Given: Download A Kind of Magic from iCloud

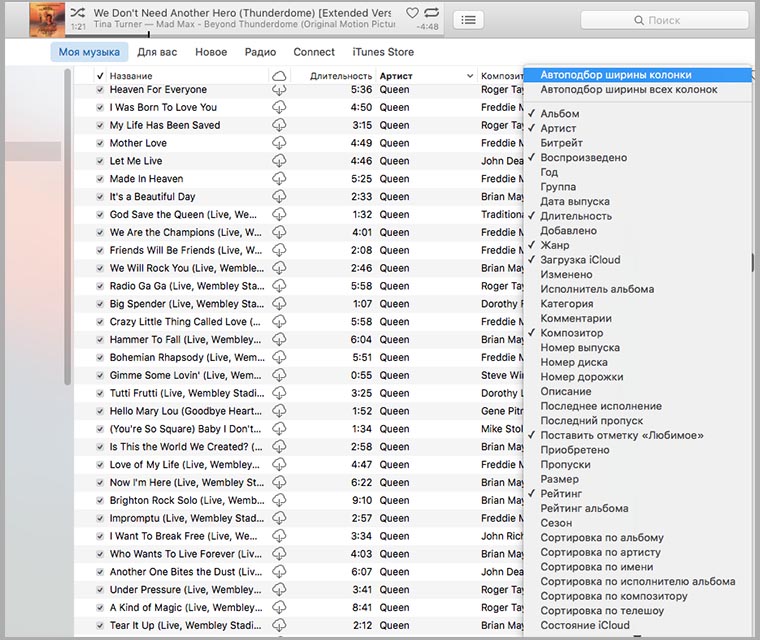Looking at the screenshot, I should pos(279,608).
